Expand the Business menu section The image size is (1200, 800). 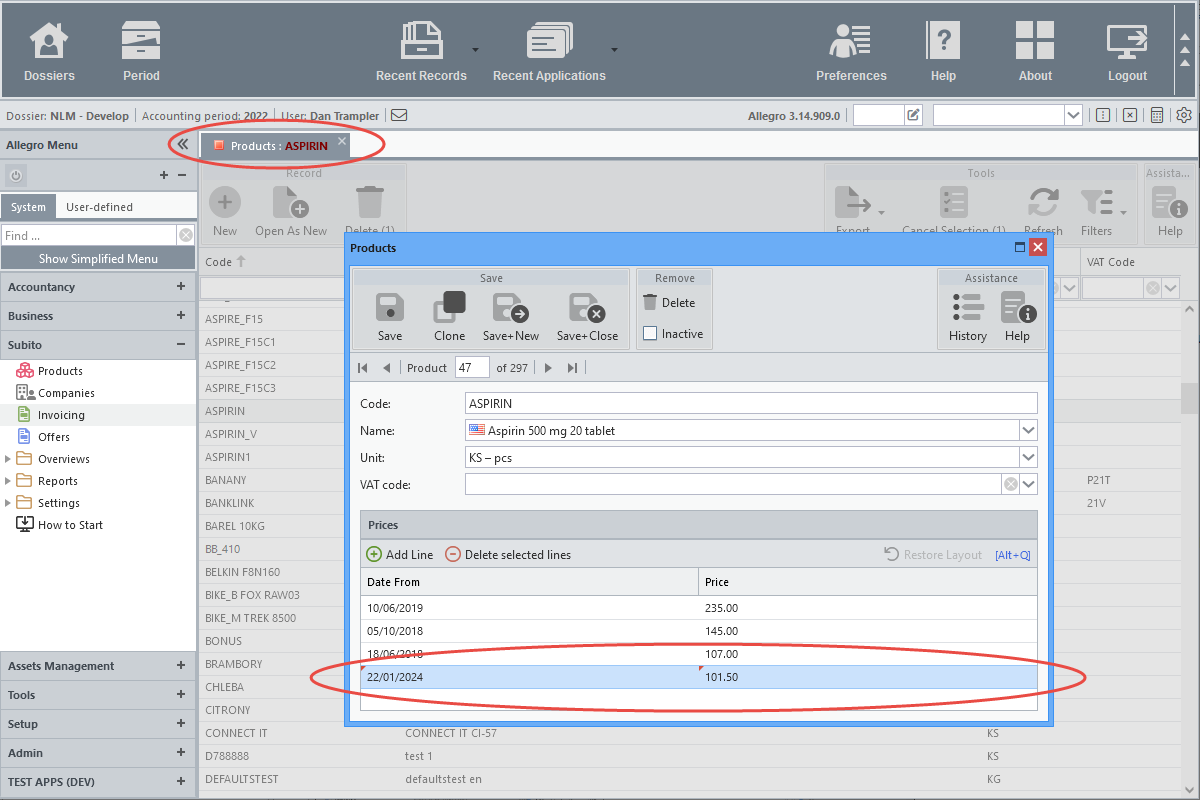(181, 316)
